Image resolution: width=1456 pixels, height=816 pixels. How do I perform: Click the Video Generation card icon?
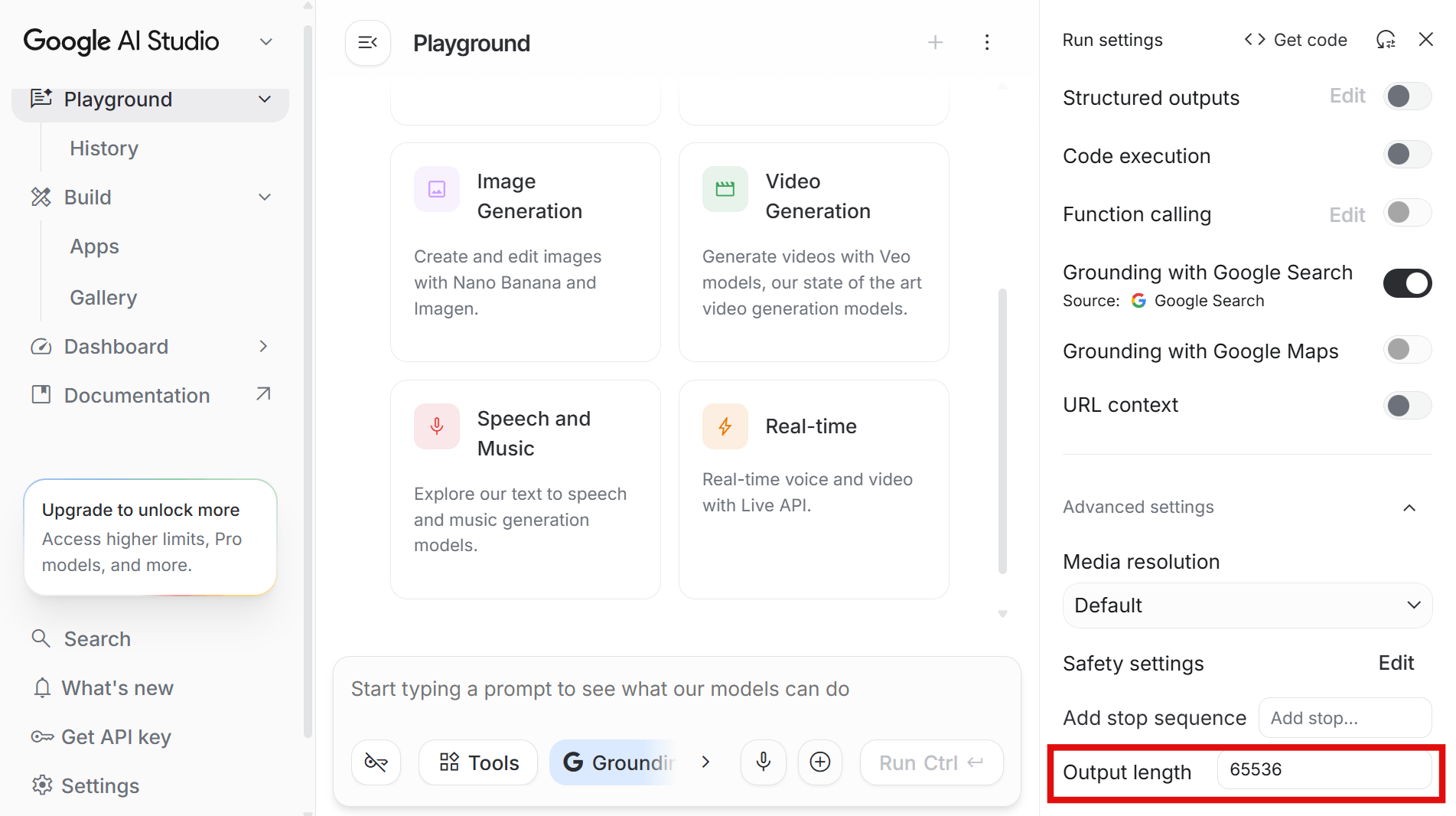pyautogui.click(x=725, y=189)
